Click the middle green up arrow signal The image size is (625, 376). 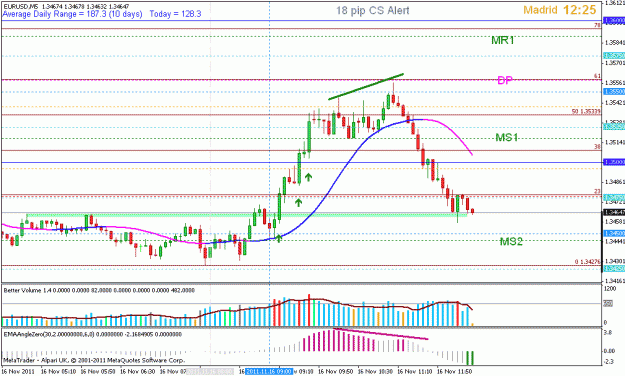298,203
